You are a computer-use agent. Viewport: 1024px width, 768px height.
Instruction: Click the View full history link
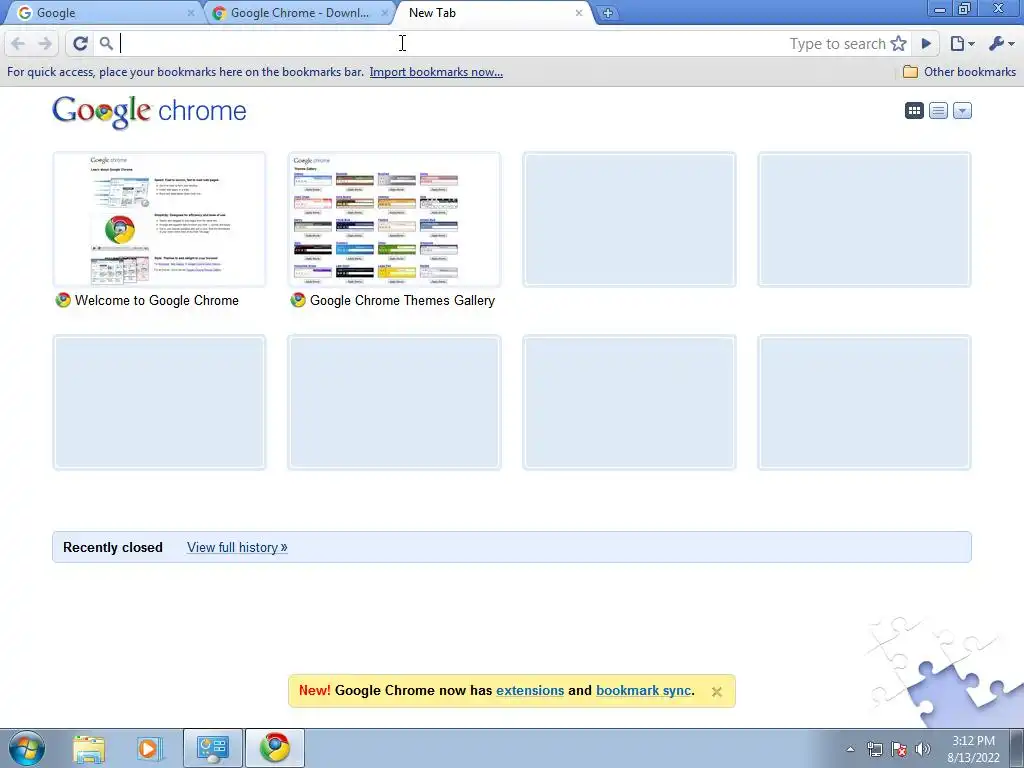237,547
